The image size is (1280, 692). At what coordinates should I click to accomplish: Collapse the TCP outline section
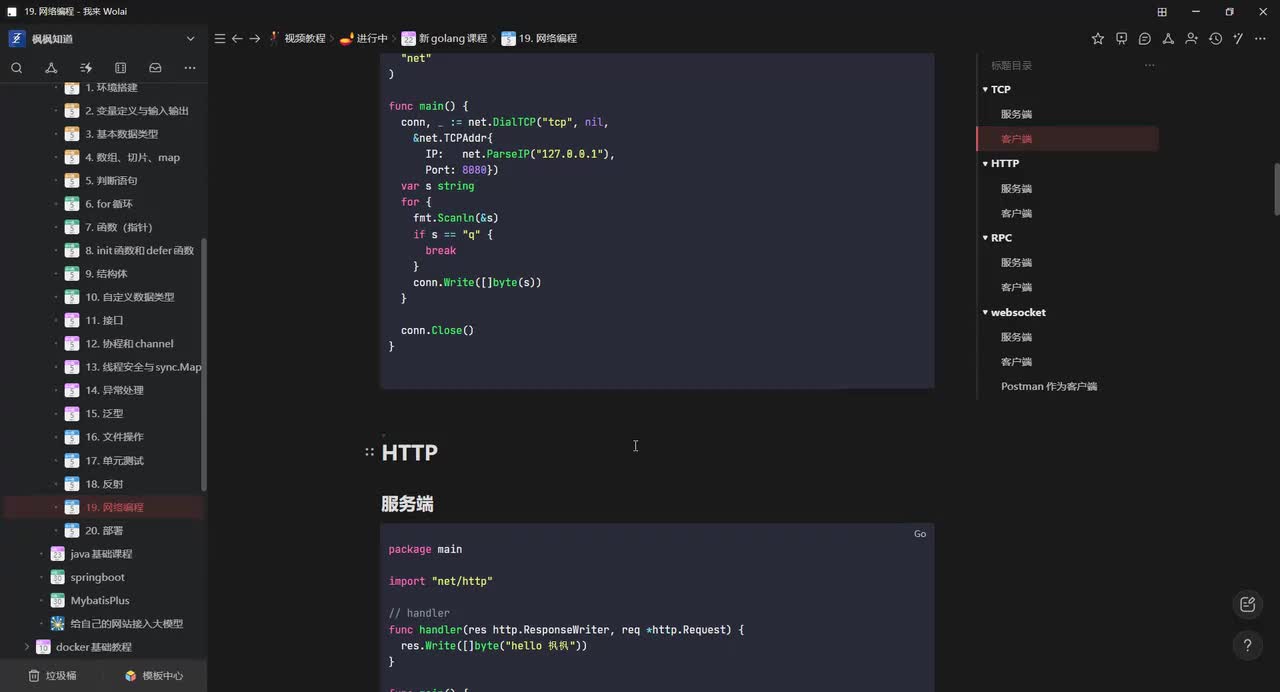click(x=985, y=89)
